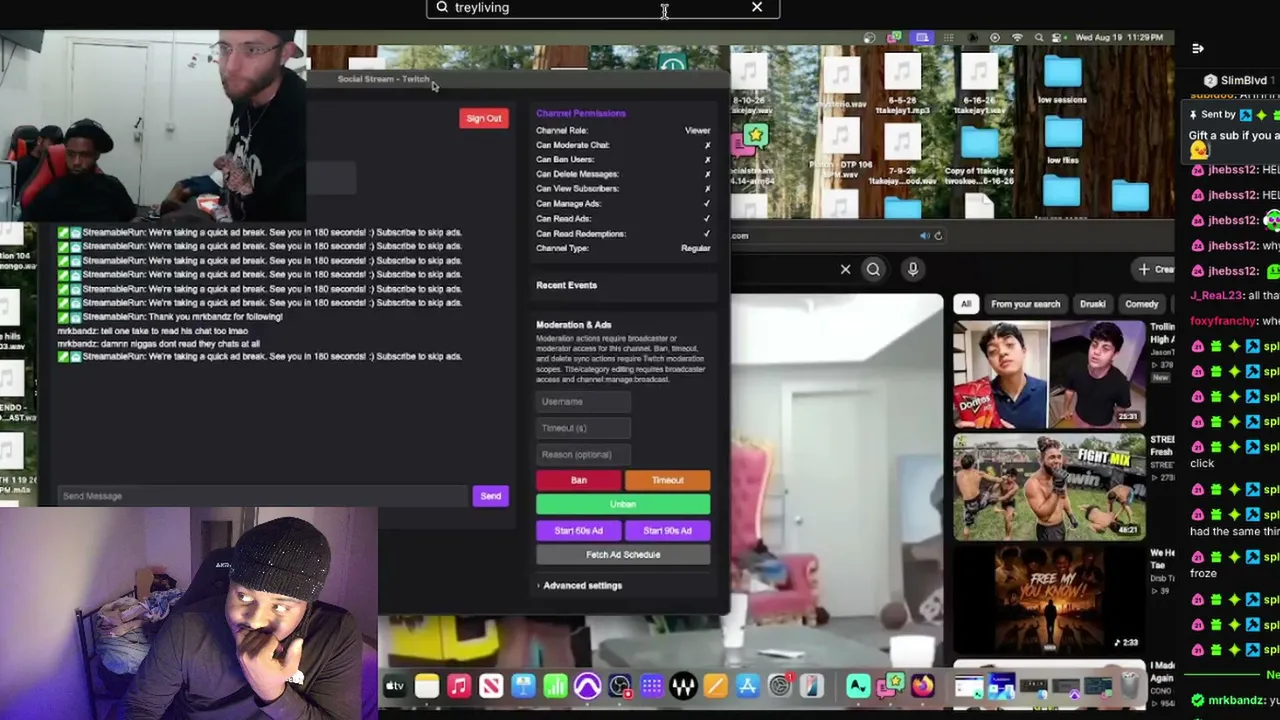The width and height of the screenshot is (1280, 720).
Task: Send the chat message with Send button
Action: pyautogui.click(x=490, y=496)
